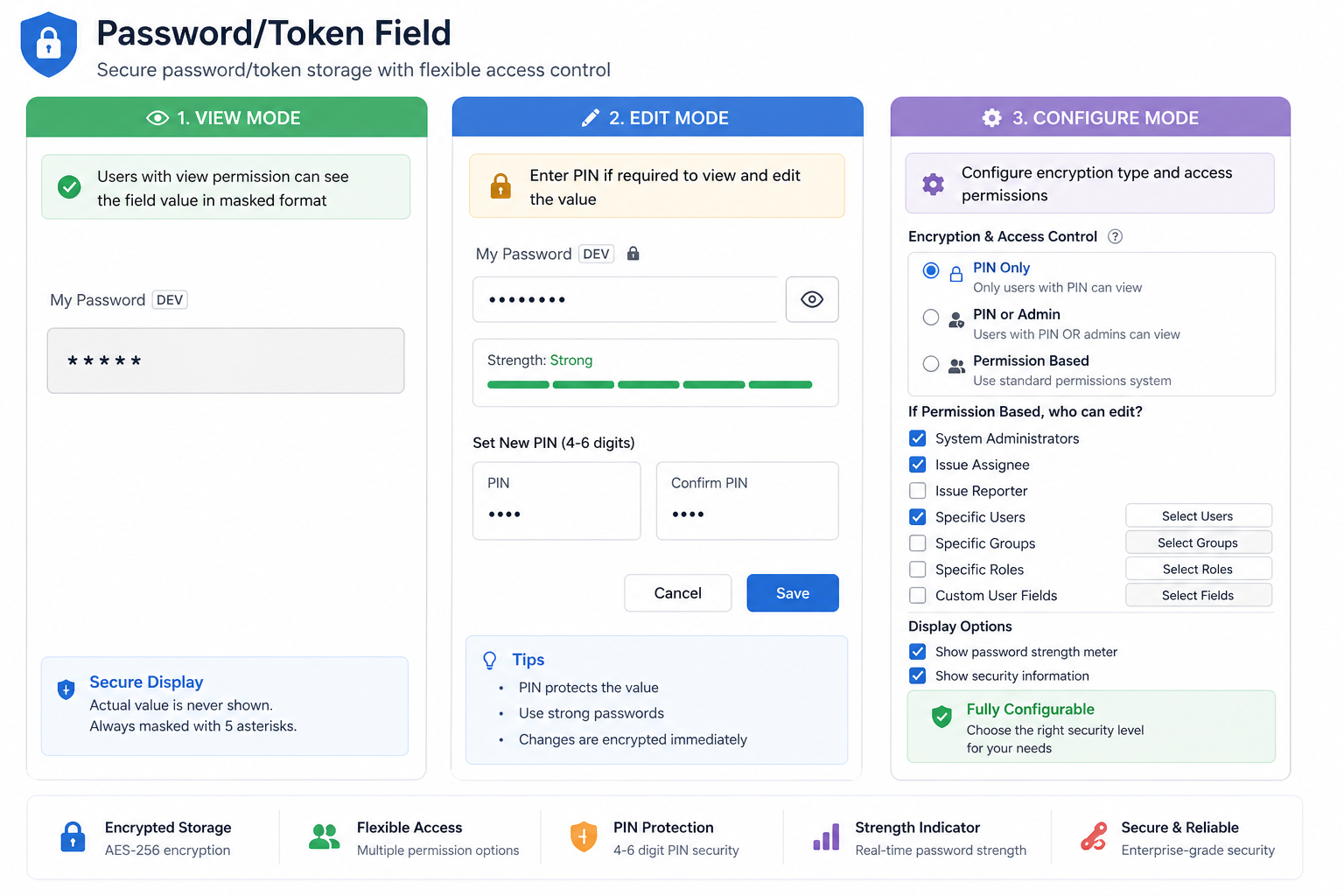Click the PIN Protection shield icon

tap(583, 837)
